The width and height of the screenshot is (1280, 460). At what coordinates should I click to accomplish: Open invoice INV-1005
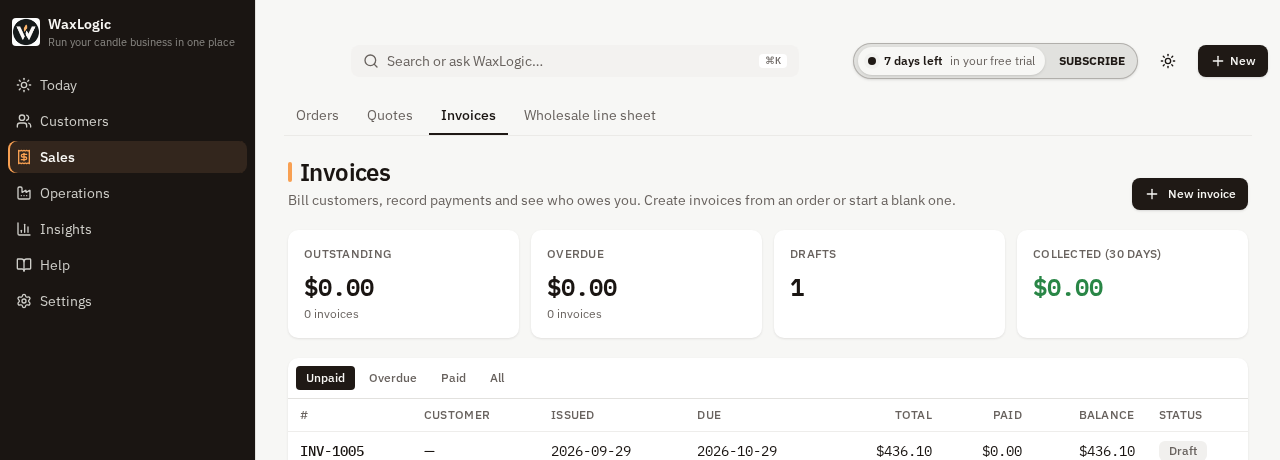332,451
